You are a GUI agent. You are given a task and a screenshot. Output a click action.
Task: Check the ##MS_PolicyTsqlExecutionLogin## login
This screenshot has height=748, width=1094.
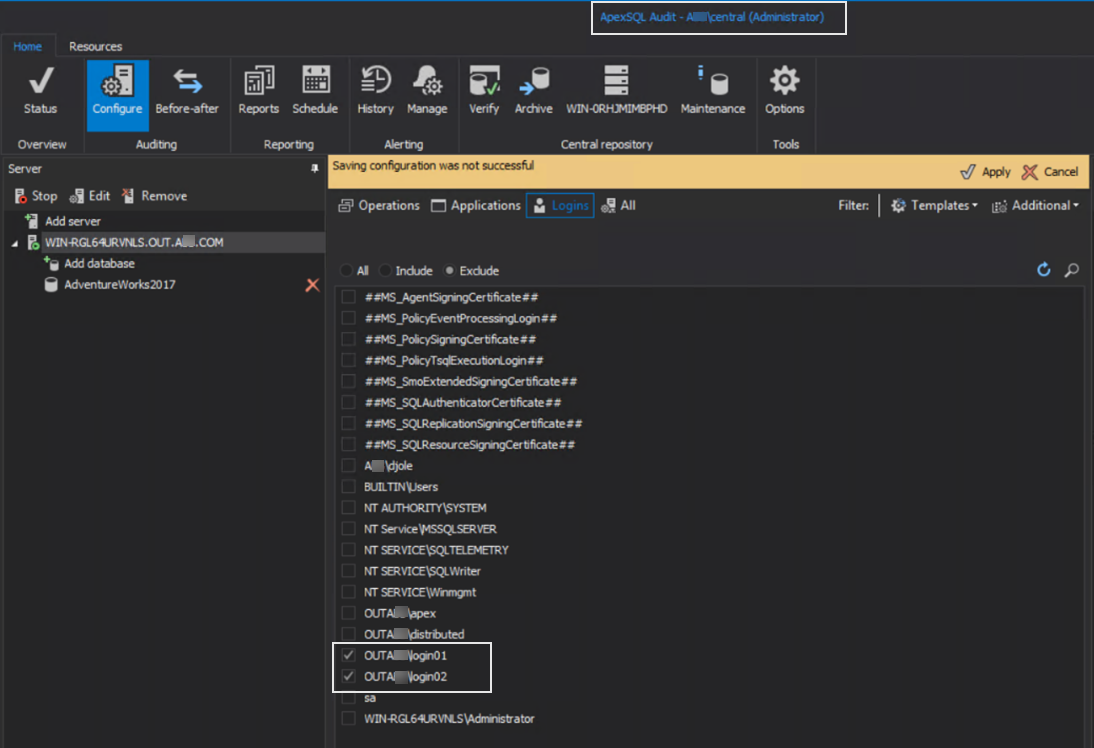[348, 360]
